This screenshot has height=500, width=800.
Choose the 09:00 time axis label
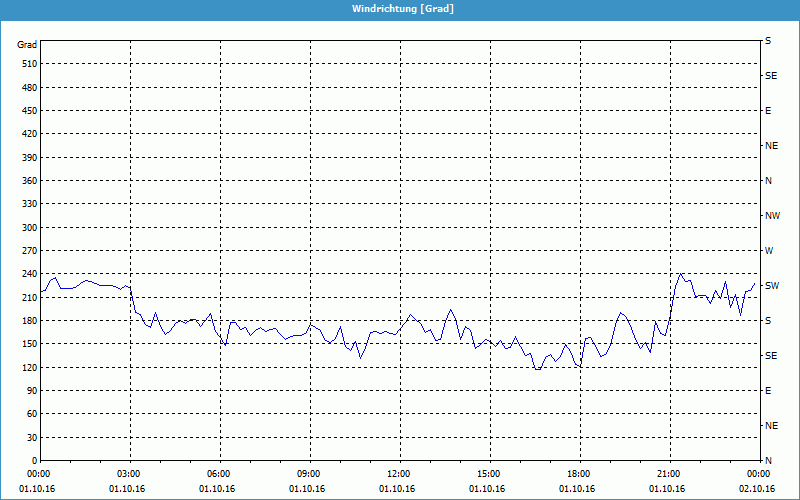(x=309, y=474)
